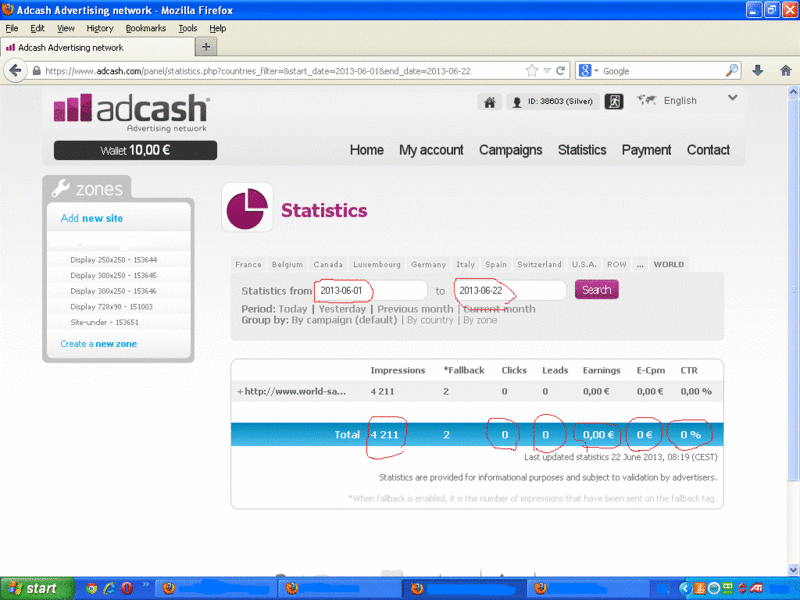The height and width of the screenshot is (600, 800).
Task: Click the purple Search button
Action: click(596, 290)
